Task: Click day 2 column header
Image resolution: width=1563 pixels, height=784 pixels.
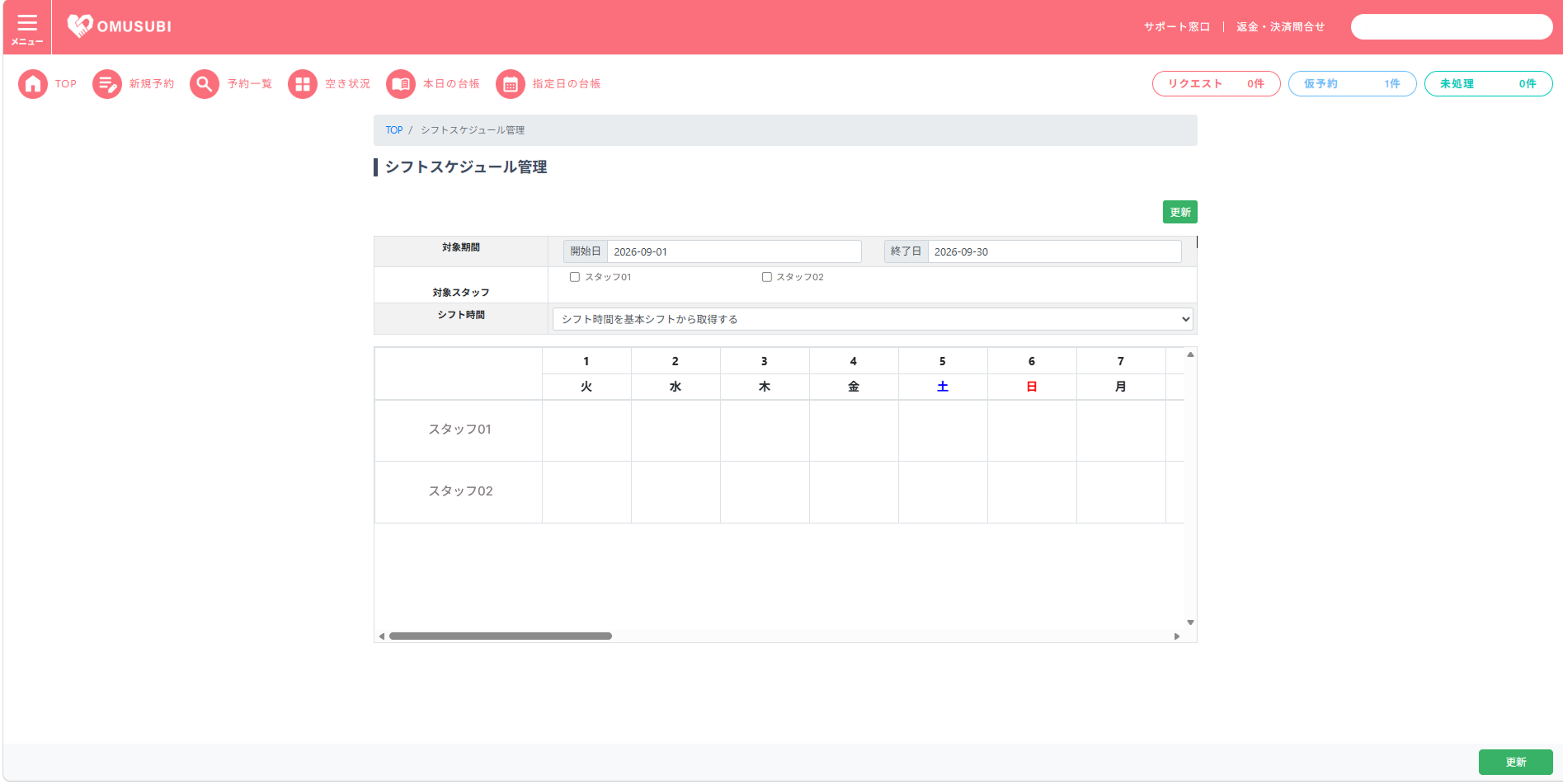Action: [676, 361]
